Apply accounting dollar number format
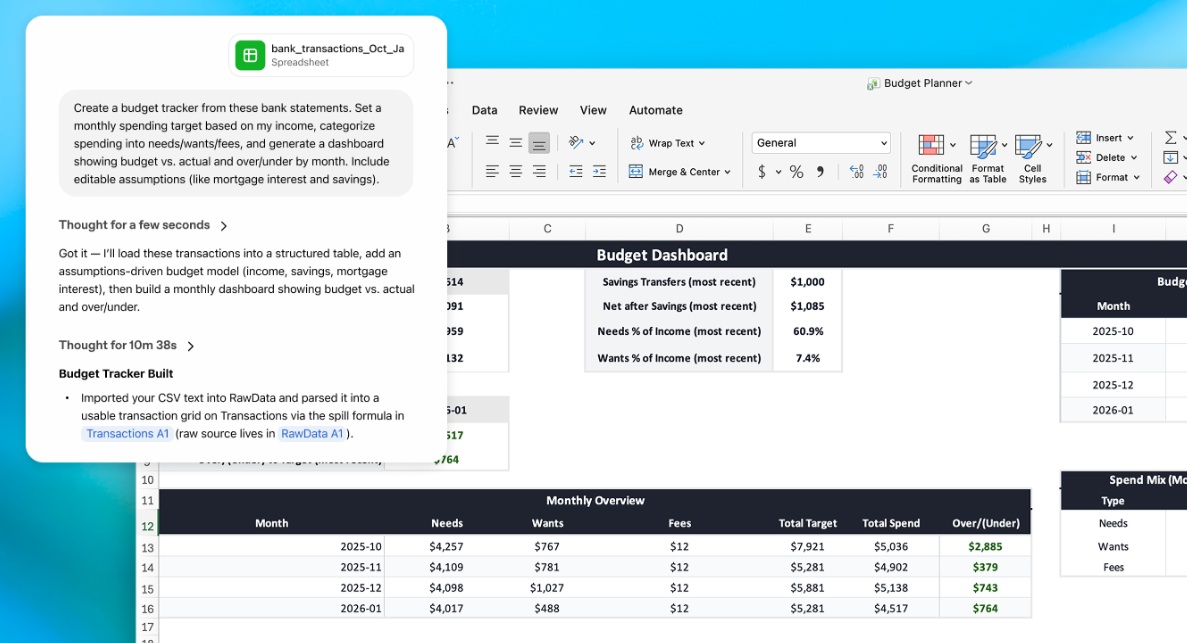This screenshot has width=1187, height=643. coord(761,170)
